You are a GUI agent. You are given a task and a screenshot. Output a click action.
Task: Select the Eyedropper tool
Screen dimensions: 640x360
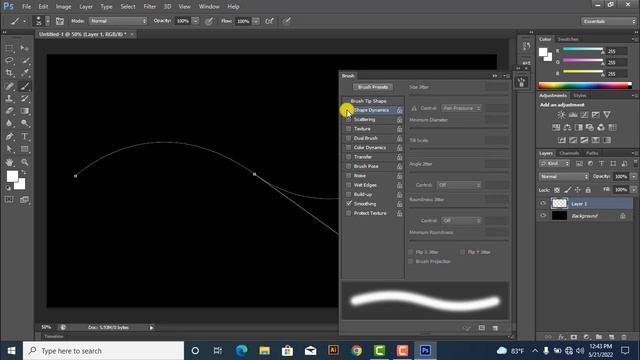(24, 73)
